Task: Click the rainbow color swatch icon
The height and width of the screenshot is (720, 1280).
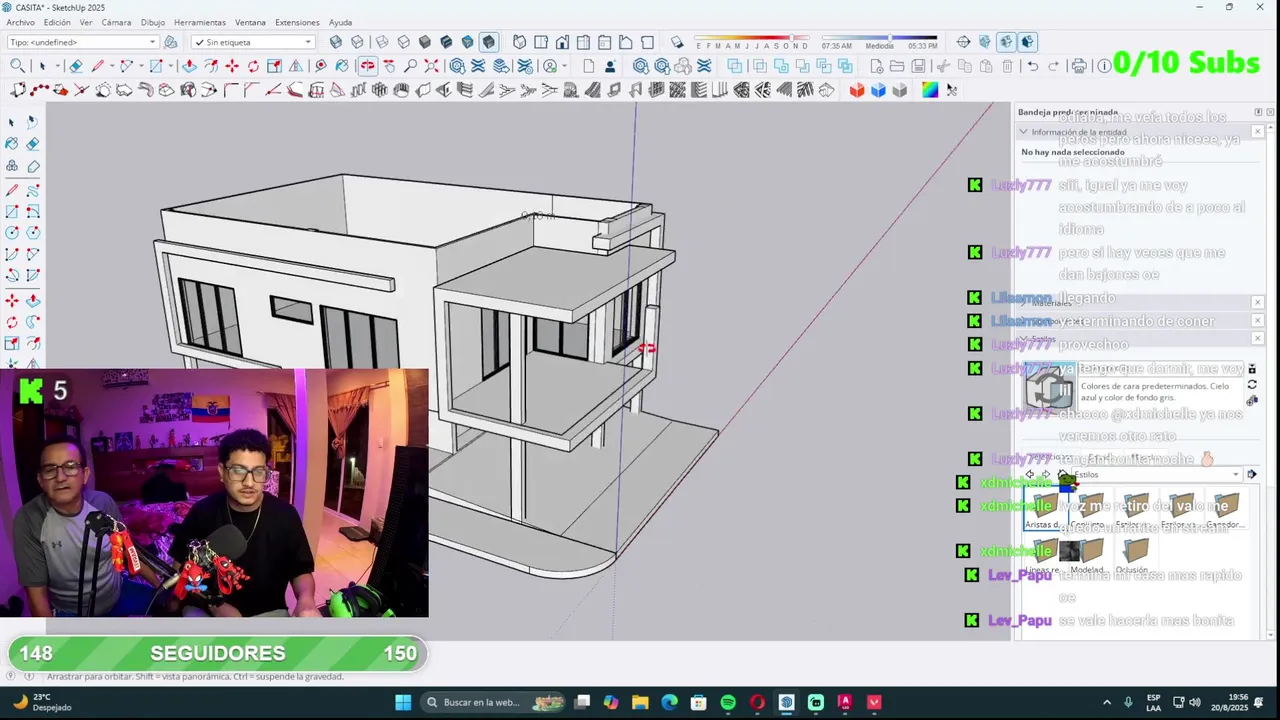Action: (x=930, y=90)
